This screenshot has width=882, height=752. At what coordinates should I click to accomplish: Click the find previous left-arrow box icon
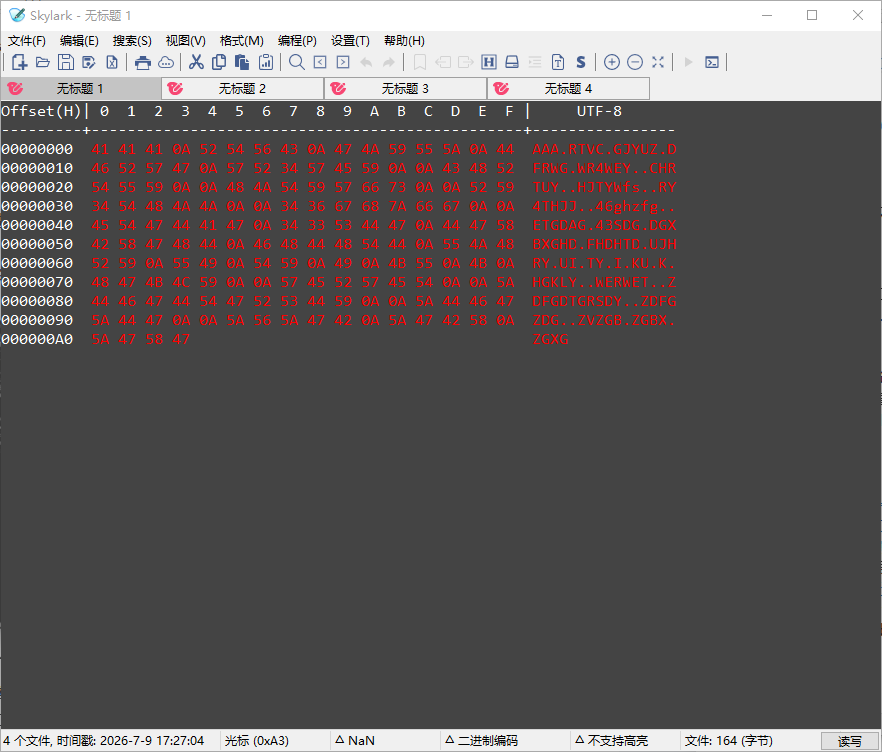tap(320, 62)
